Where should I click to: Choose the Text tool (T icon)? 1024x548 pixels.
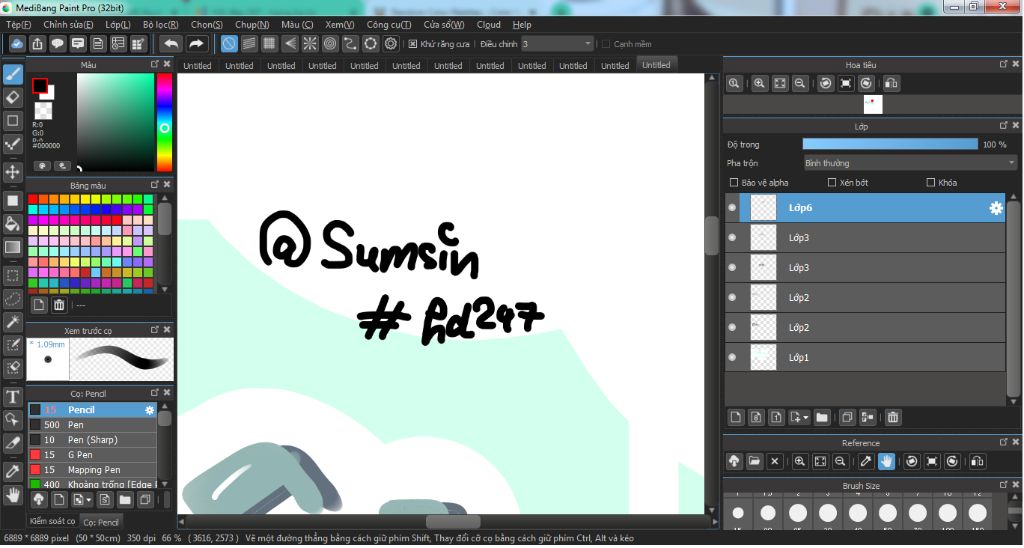[x=13, y=397]
